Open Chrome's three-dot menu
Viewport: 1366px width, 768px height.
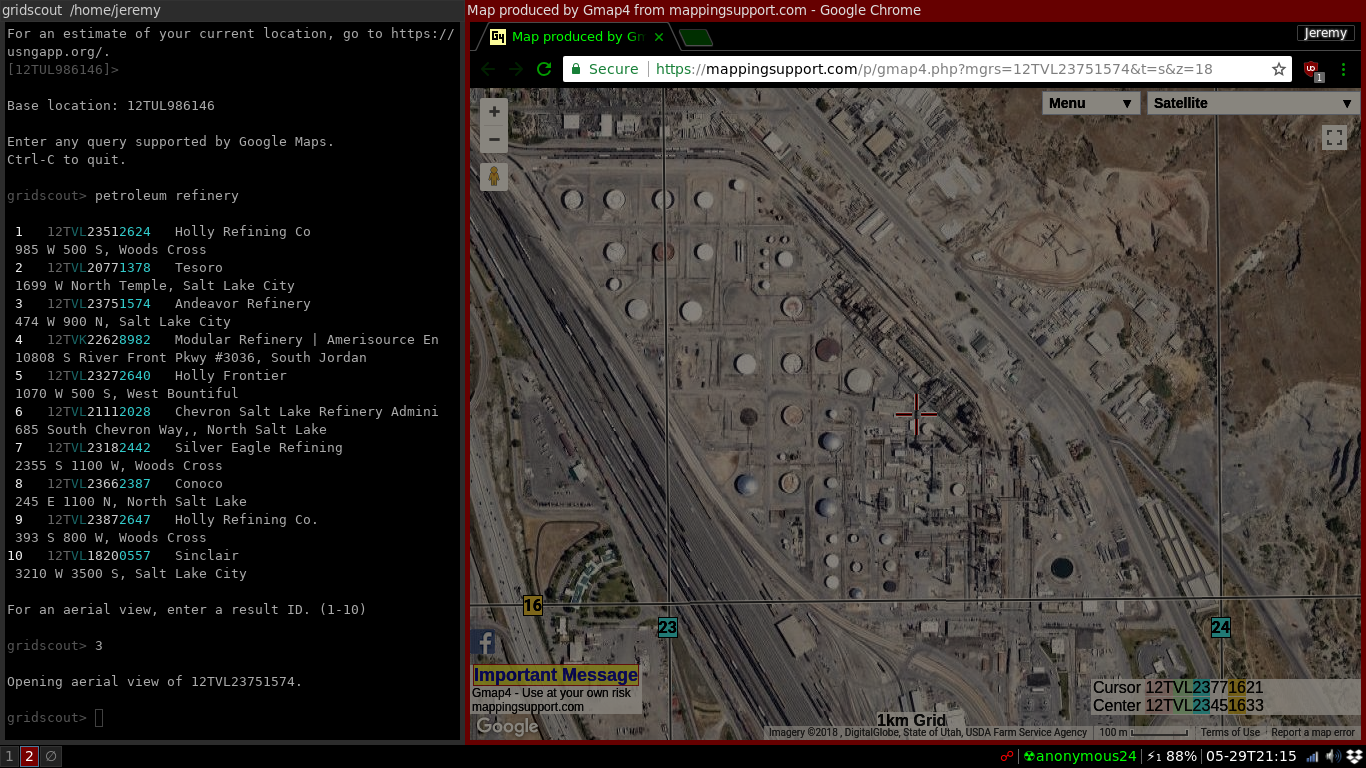coord(1343,69)
